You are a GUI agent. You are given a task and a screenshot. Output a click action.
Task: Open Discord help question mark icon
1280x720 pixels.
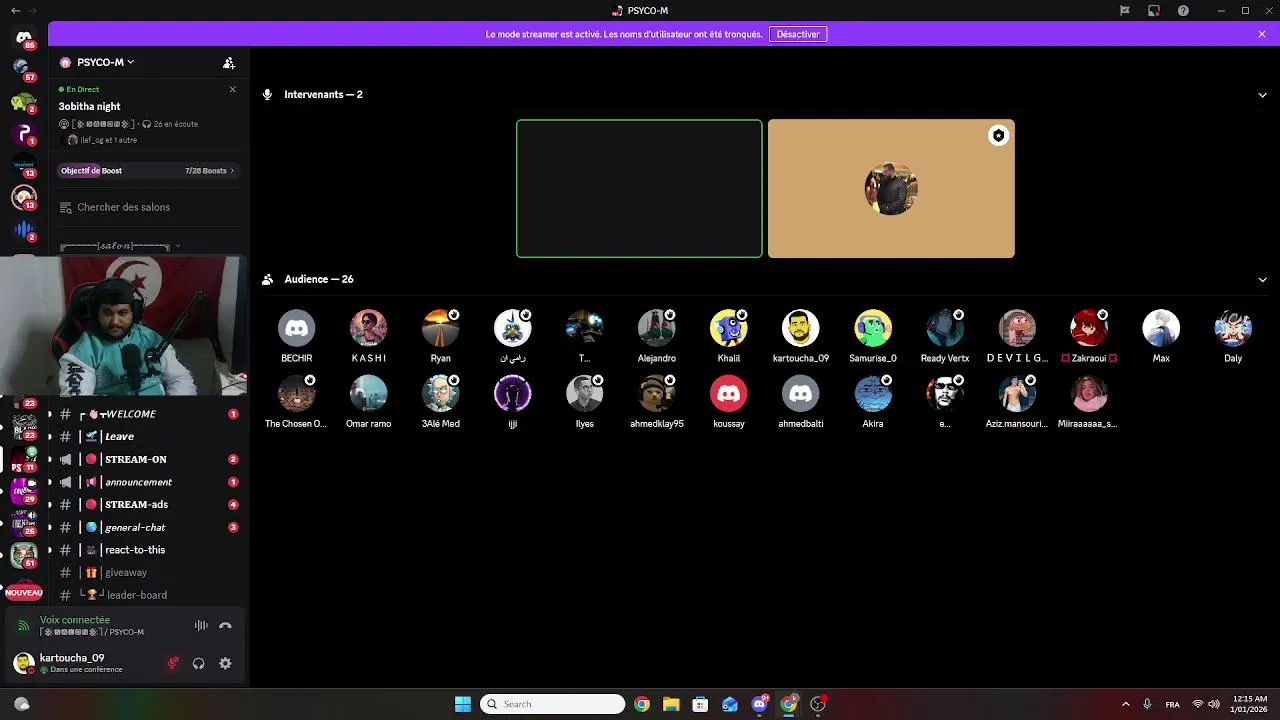(x=1184, y=11)
